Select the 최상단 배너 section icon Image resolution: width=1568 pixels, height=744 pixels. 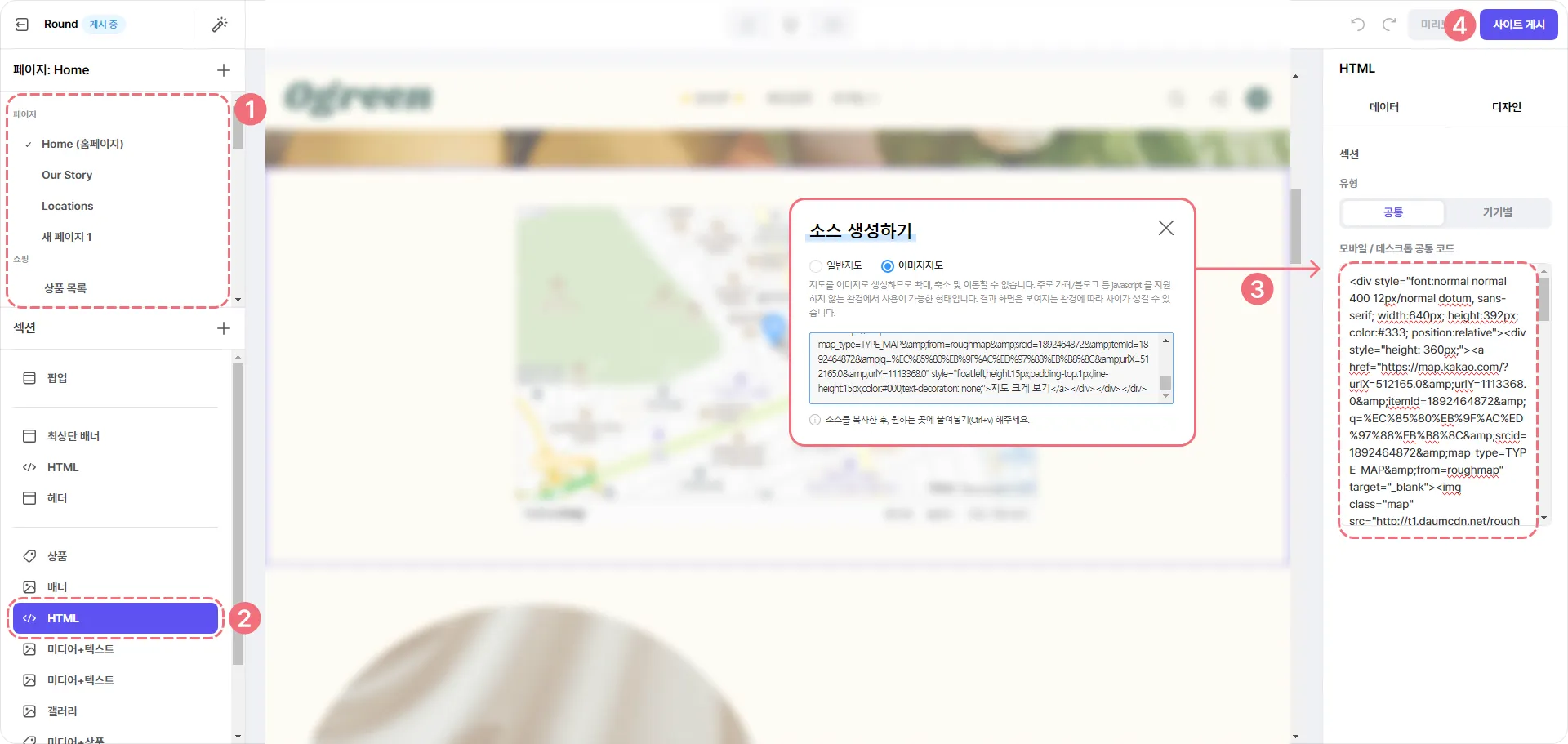click(x=29, y=436)
